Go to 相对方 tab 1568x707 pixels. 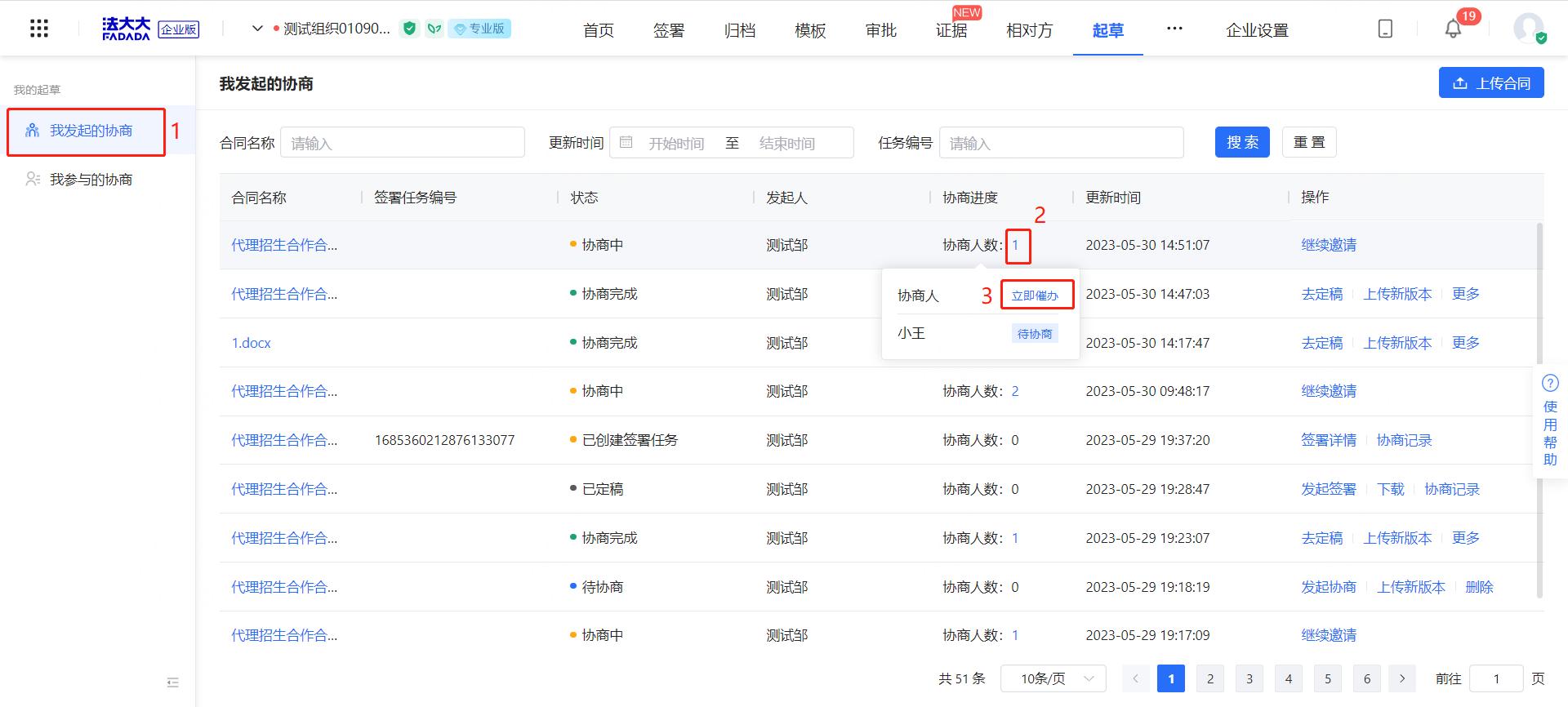click(x=1030, y=30)
